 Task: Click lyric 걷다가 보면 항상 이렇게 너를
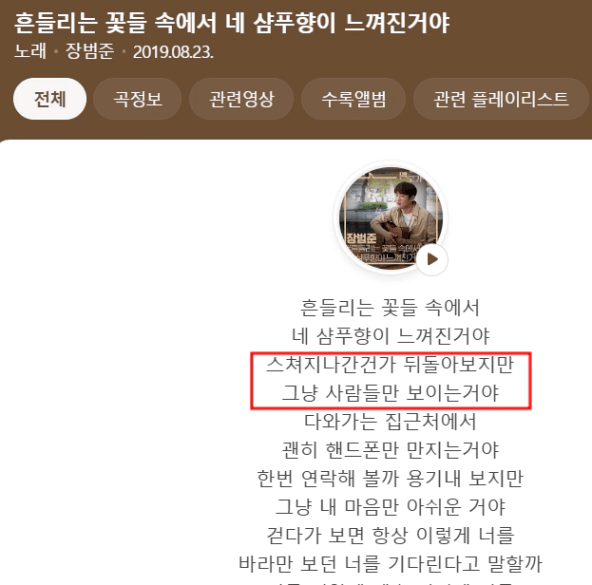click(390, 535)
